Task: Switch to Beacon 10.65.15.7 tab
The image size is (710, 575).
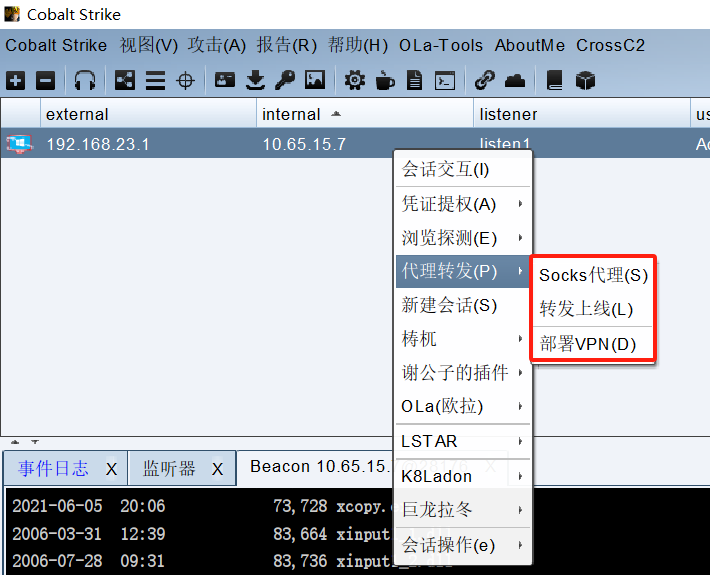Action: tap(320, 466)
